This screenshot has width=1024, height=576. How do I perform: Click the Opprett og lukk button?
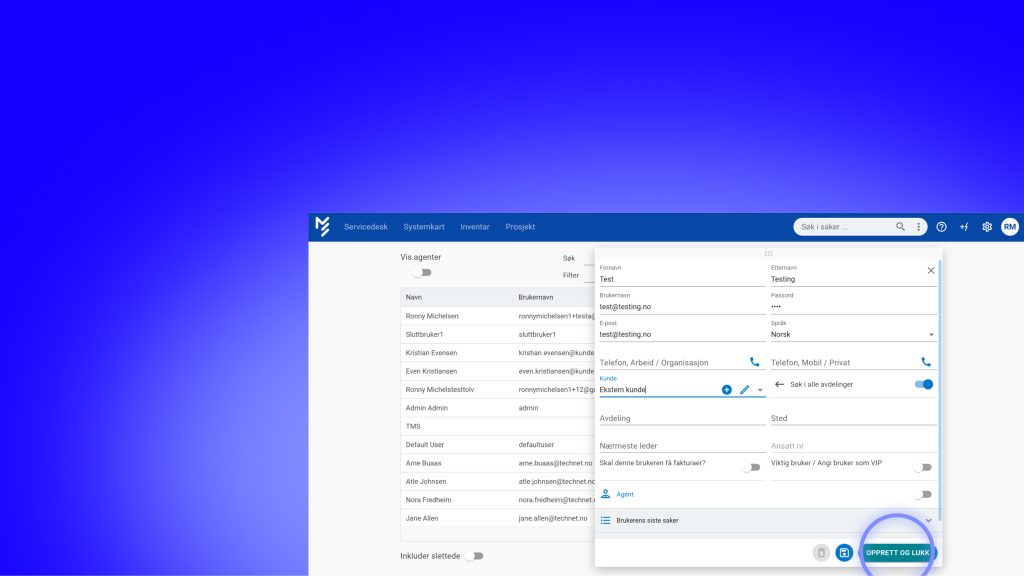click(897, 552)
